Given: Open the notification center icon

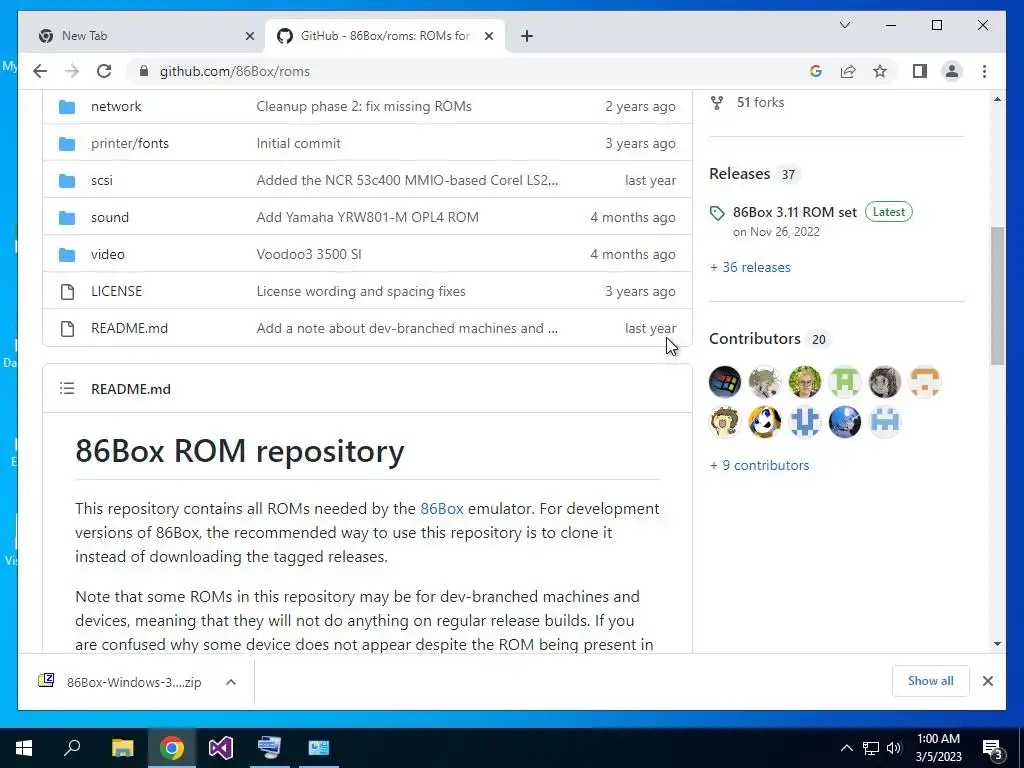Looking at the screenshot, I should [993, 749].
